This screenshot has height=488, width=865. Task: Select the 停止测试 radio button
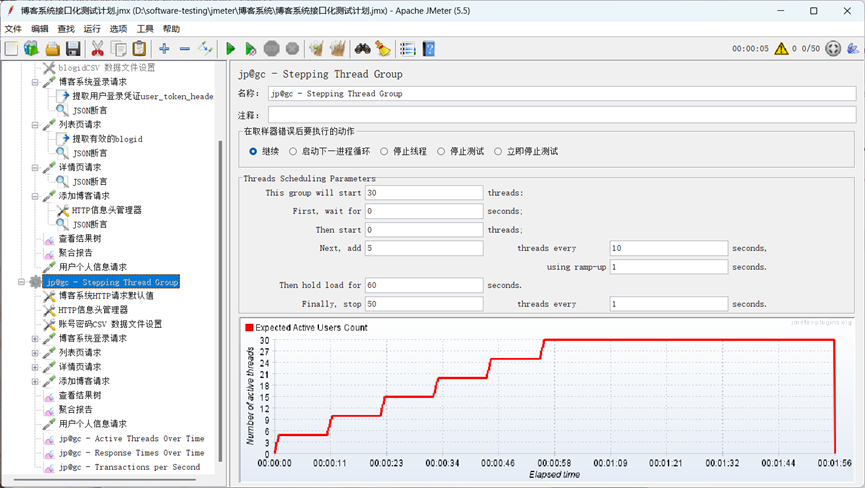coord(441,151)
